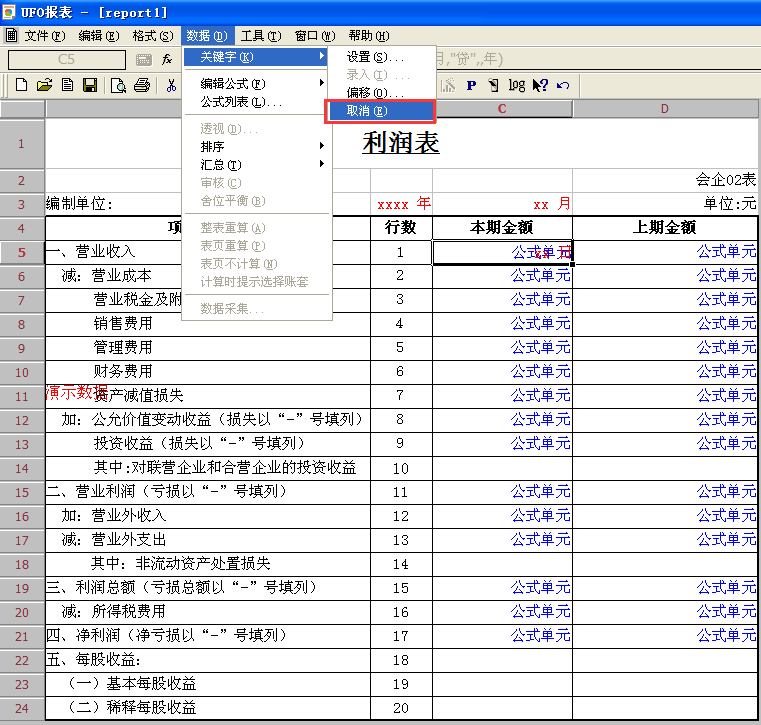Click the Cut scissors icon

(171, 86)
